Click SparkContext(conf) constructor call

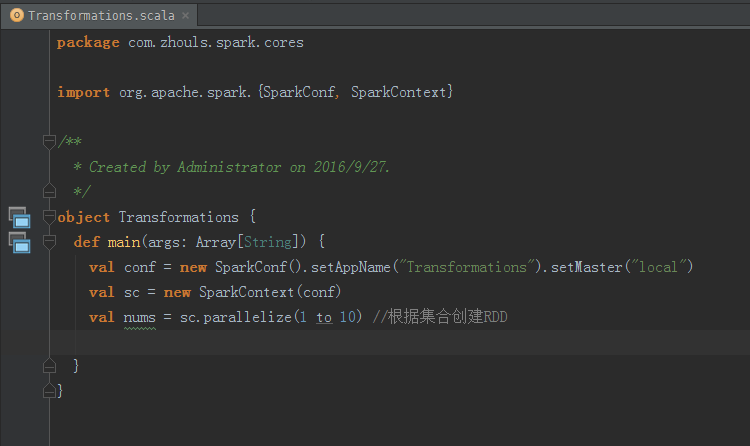tap(270, 292)
